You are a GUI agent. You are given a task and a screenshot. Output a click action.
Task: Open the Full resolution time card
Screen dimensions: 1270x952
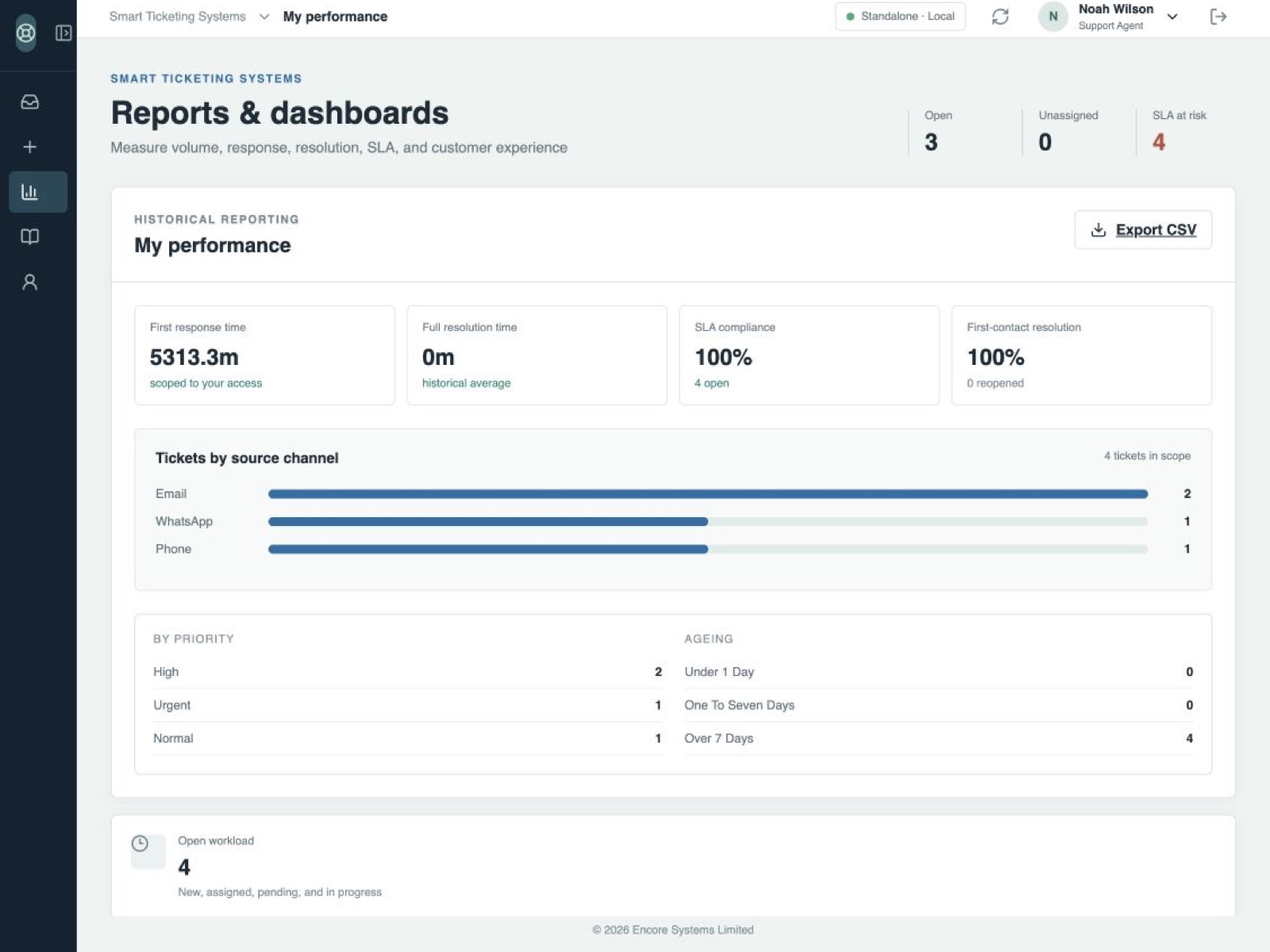537,355
